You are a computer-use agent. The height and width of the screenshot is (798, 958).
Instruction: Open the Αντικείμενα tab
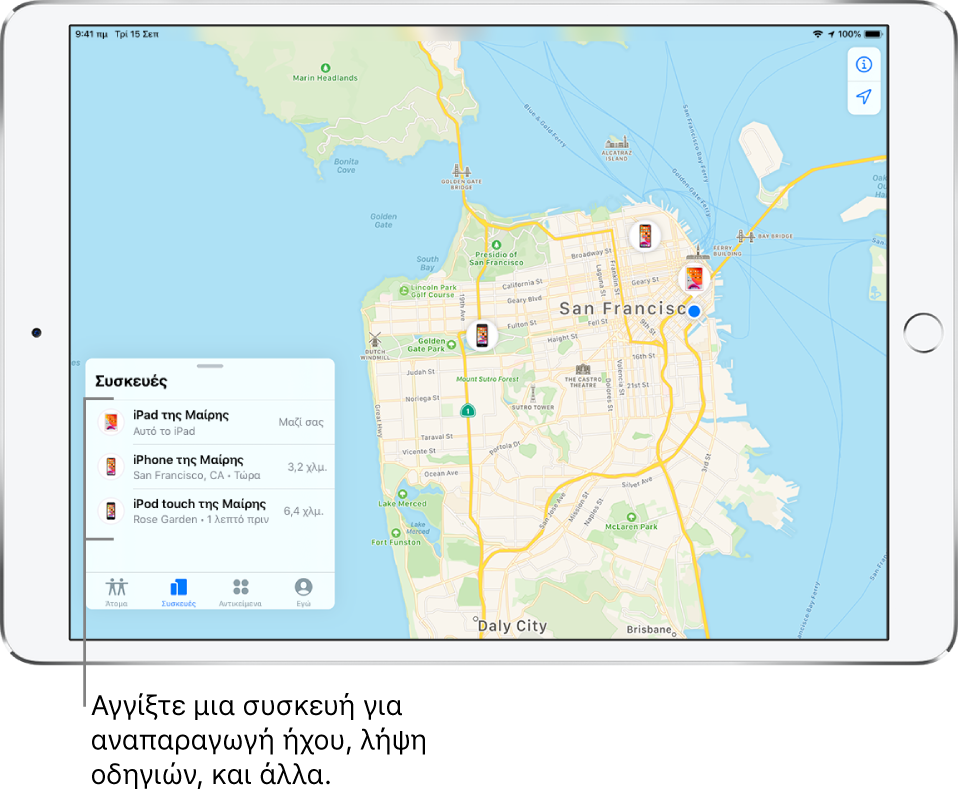pos(241,592)
